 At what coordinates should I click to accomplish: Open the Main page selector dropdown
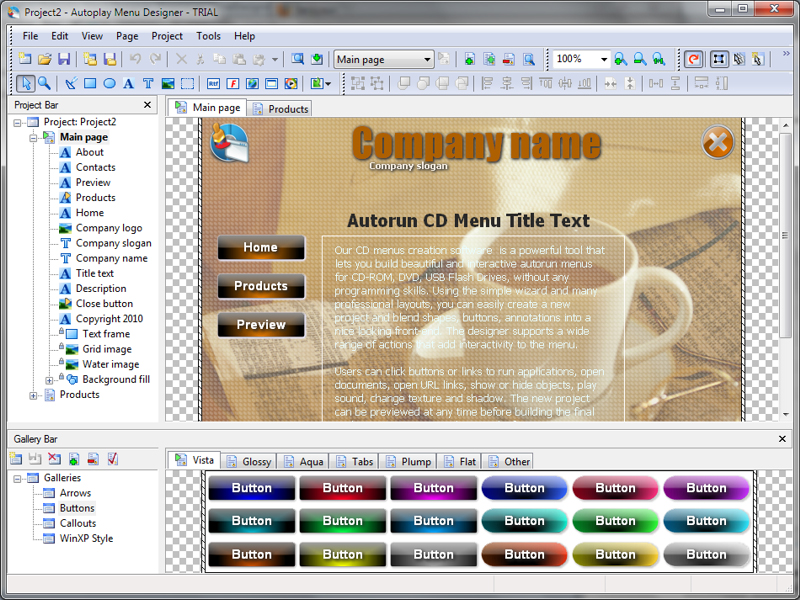pyautogui.click(x=427, y=59)
